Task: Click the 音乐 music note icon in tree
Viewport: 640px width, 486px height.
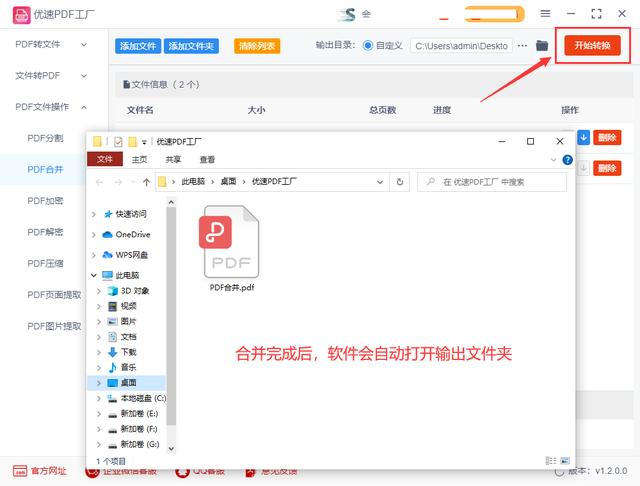Action: 112,367
